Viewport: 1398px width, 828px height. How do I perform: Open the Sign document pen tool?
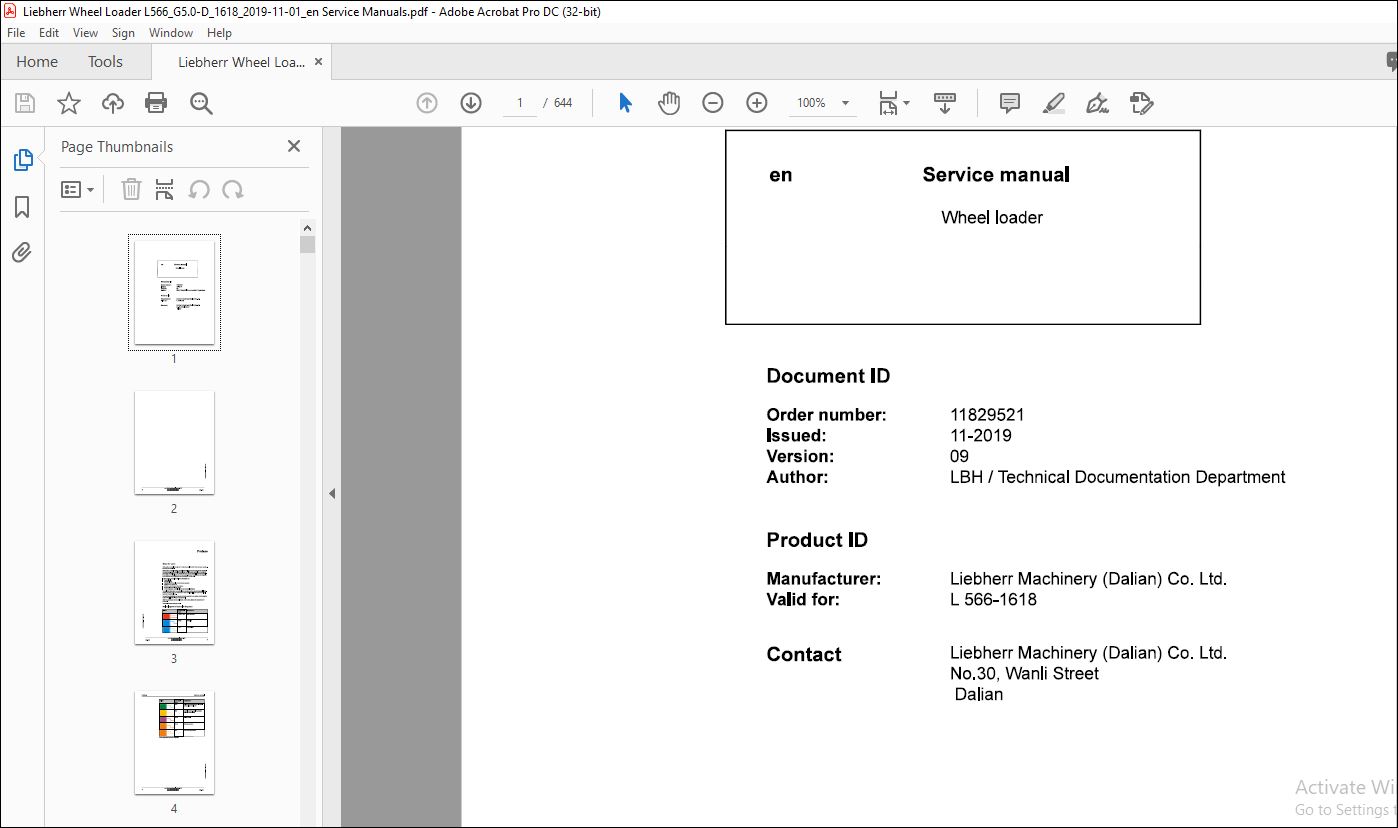(x=1097, y=103)
